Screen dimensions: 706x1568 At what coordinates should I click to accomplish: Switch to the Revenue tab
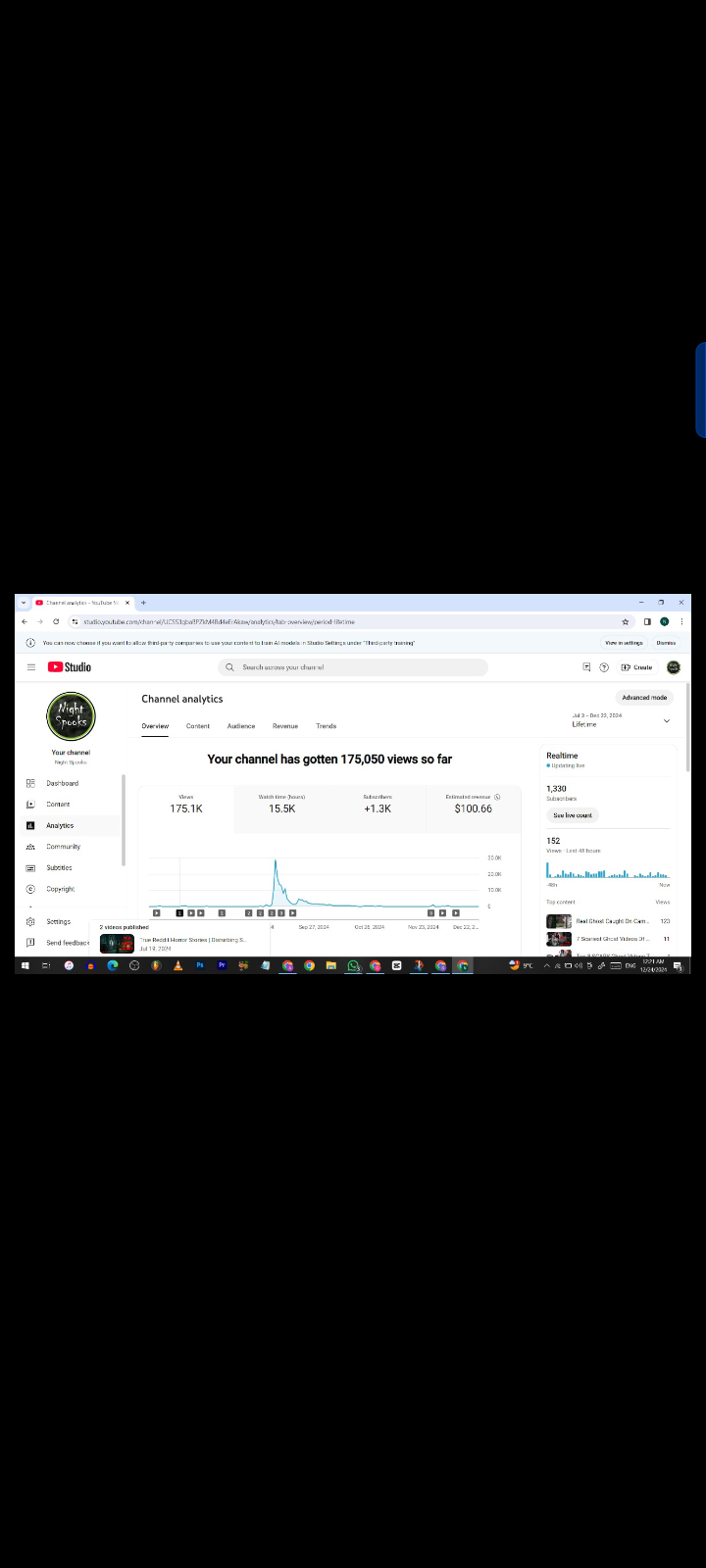[x=285, y=726]
